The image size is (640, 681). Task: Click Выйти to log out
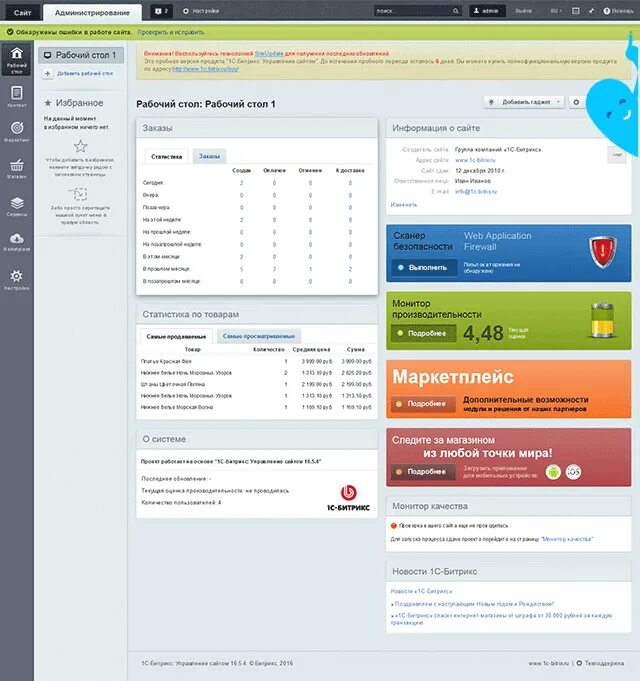524,11
